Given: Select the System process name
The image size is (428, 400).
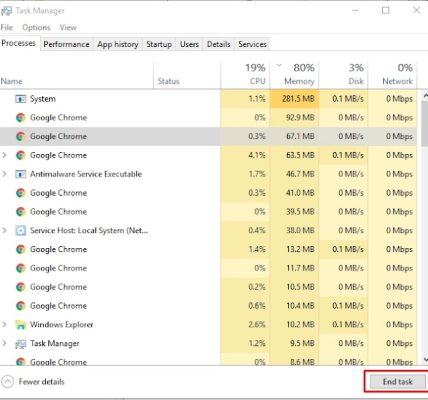Looking at the screenshot, I should 43,99.
